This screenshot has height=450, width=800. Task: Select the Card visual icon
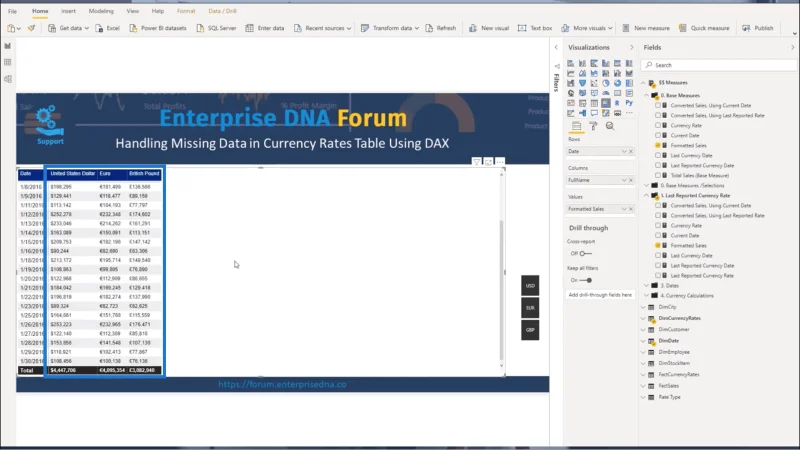(x=617, y=93)
